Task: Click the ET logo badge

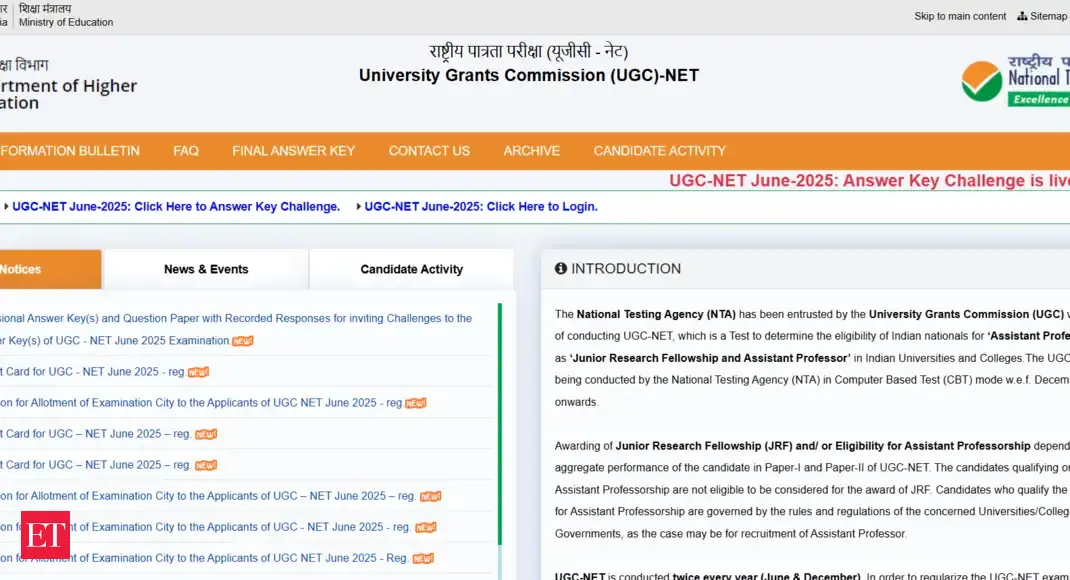Action: point(45,535)
